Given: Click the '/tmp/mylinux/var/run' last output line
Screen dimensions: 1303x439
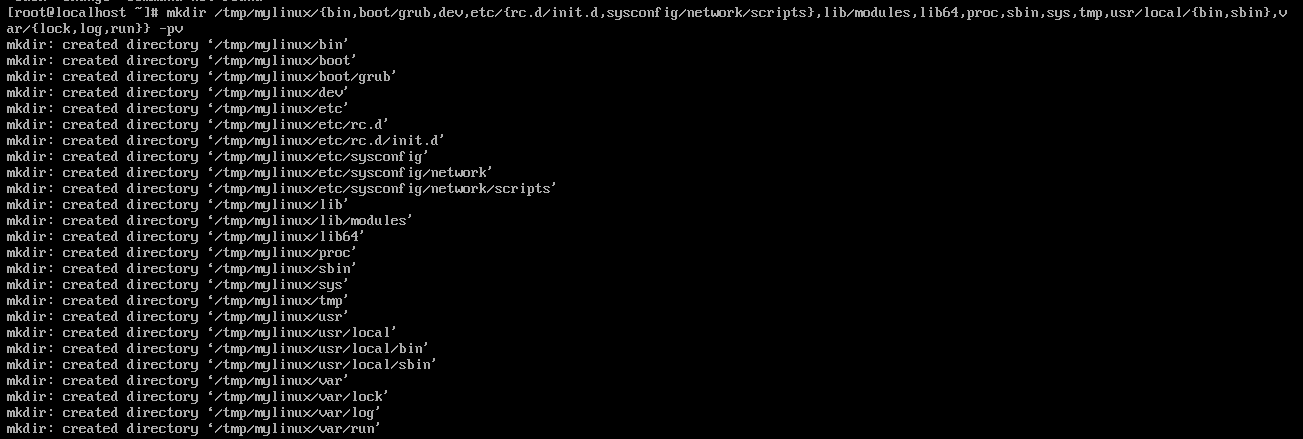Looking at the screenshot, I should point(193,428).
